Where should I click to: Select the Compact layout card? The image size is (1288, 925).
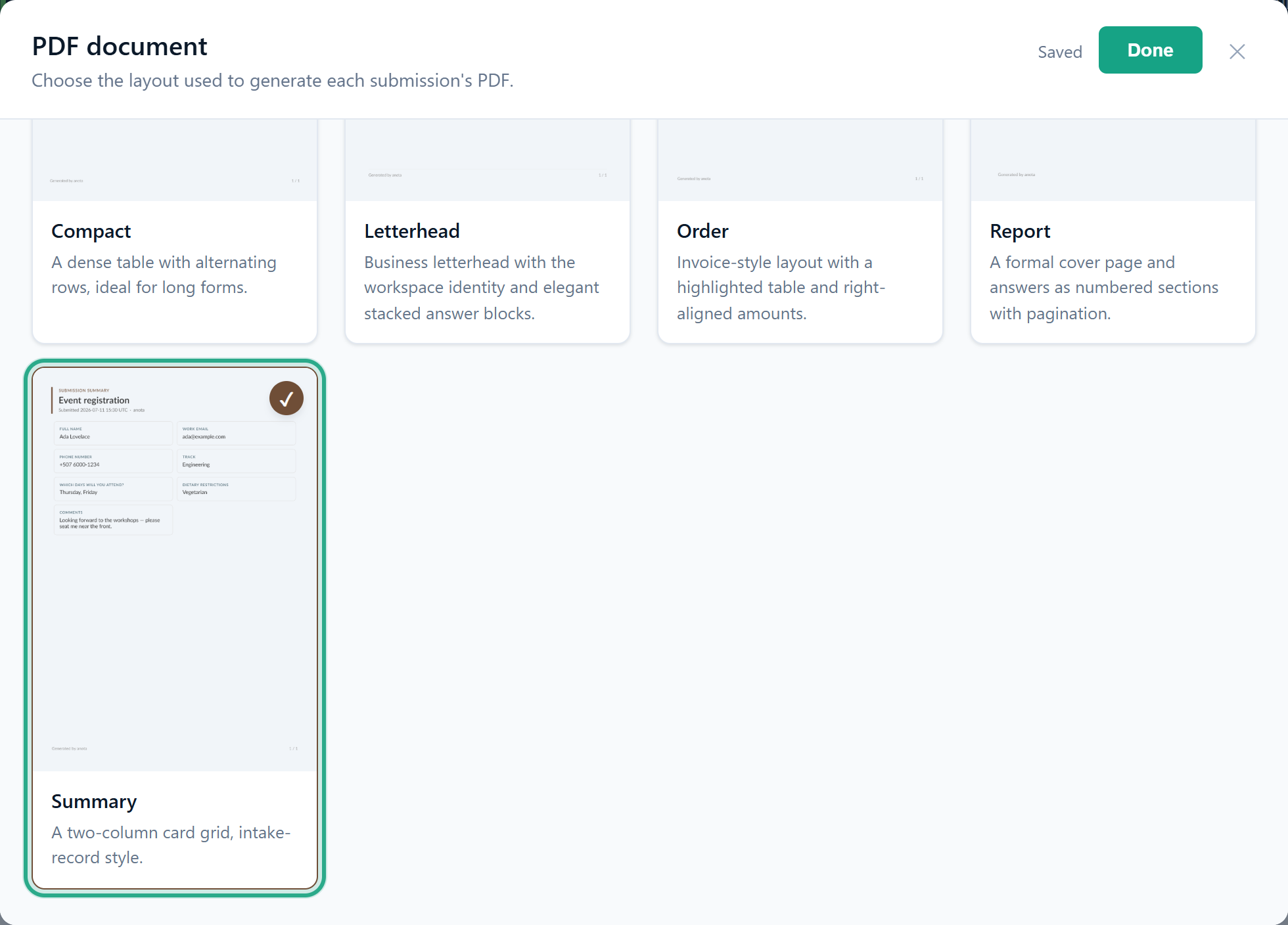pyautogui.click(x=175, y=231)
